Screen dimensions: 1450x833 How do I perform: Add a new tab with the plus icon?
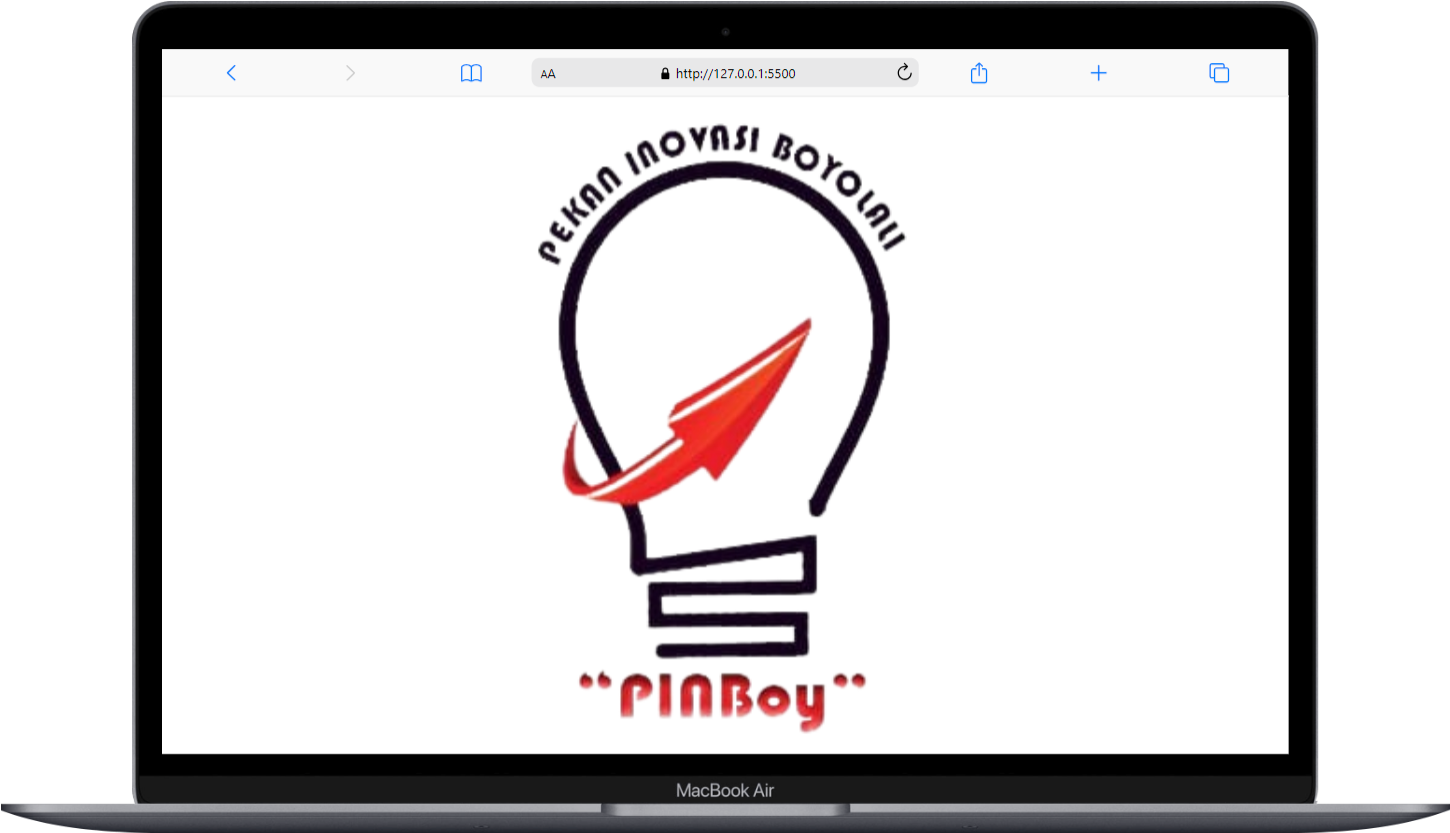1098,73
